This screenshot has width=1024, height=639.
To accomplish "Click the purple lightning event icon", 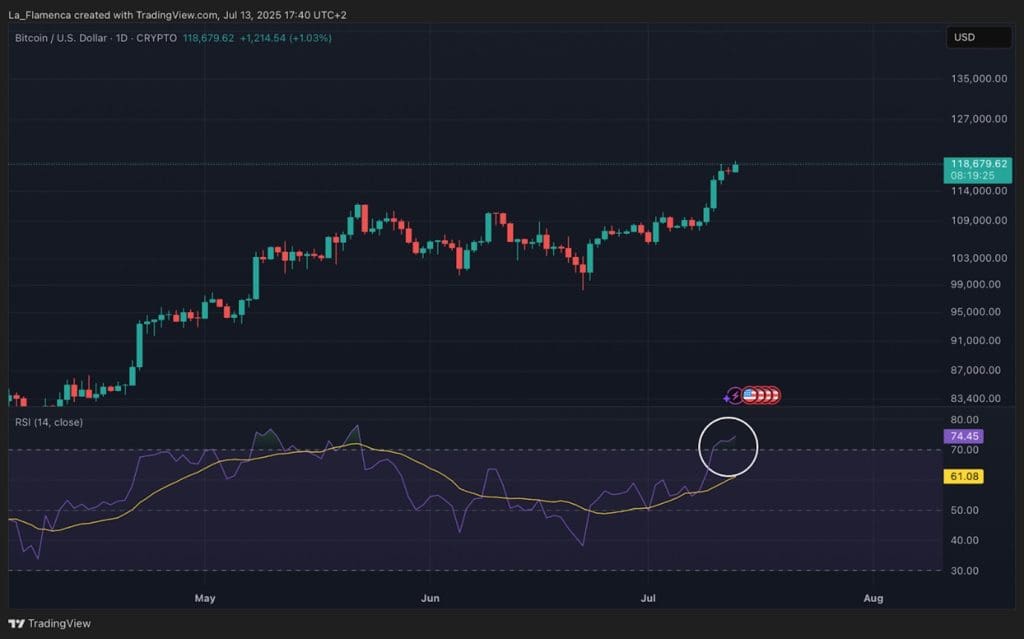I will (x=735, y=395).
